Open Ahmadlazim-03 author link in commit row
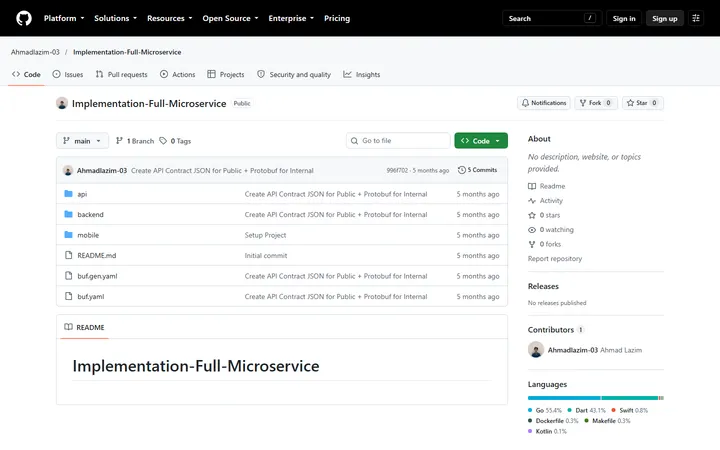The height and width of the screenshot is (450, 720). [x=101, y=170]
